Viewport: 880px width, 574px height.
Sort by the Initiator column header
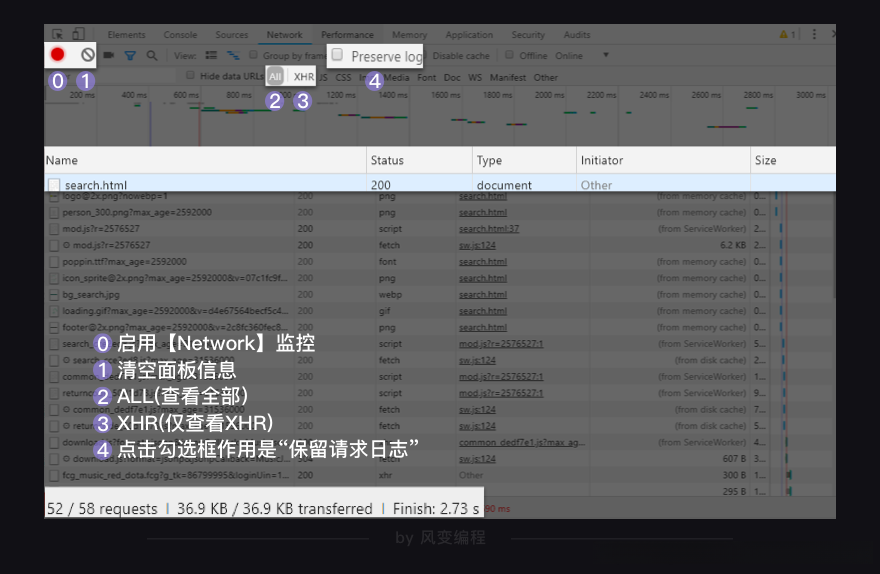(x=663, y=160)
